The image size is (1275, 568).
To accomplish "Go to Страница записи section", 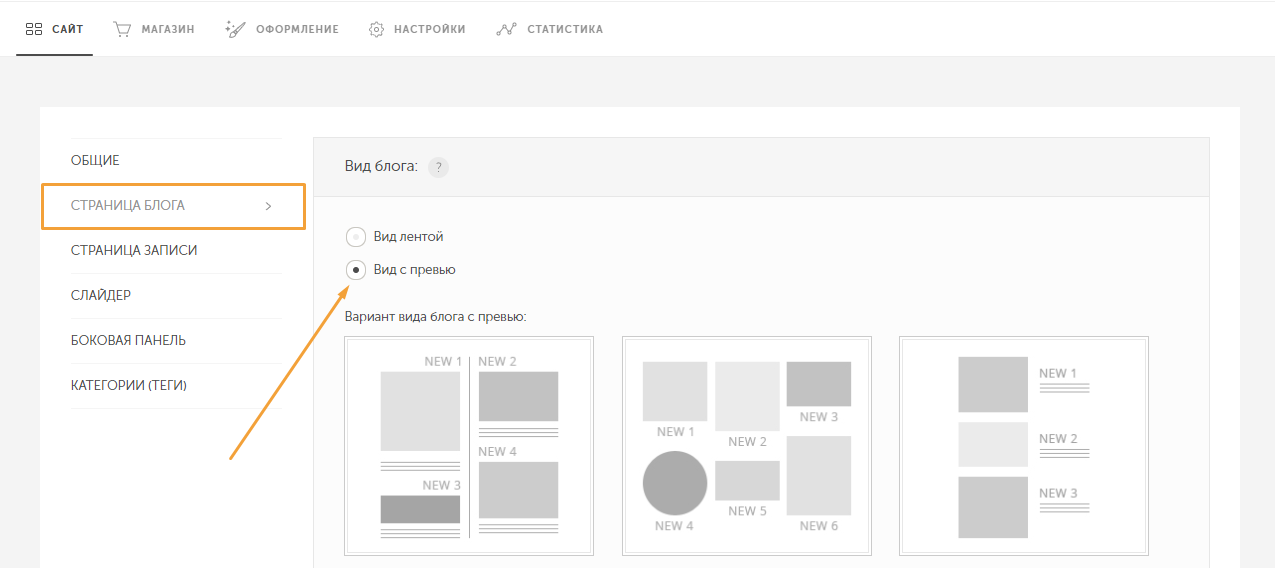I will point(134,251).
